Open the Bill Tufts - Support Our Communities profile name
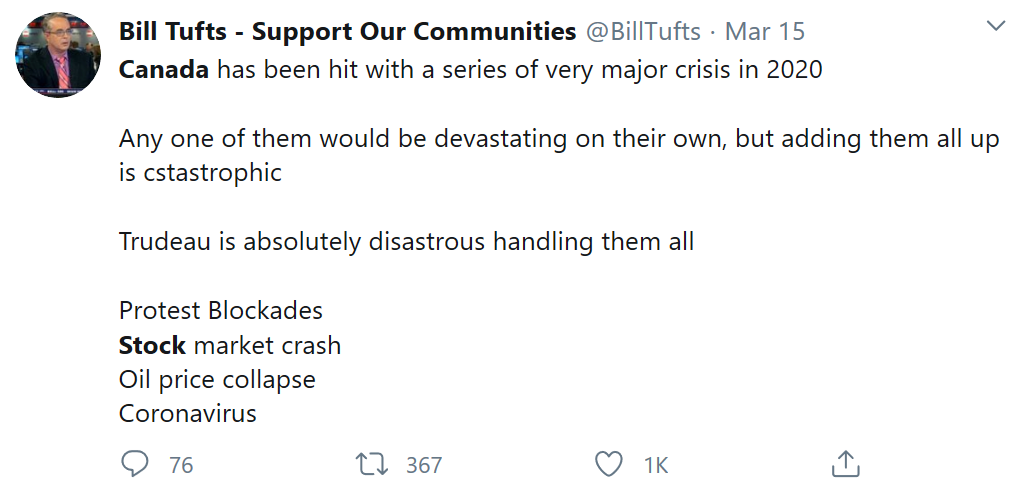The height and width of the screenshot is (492, 1020). pos(347,31)
